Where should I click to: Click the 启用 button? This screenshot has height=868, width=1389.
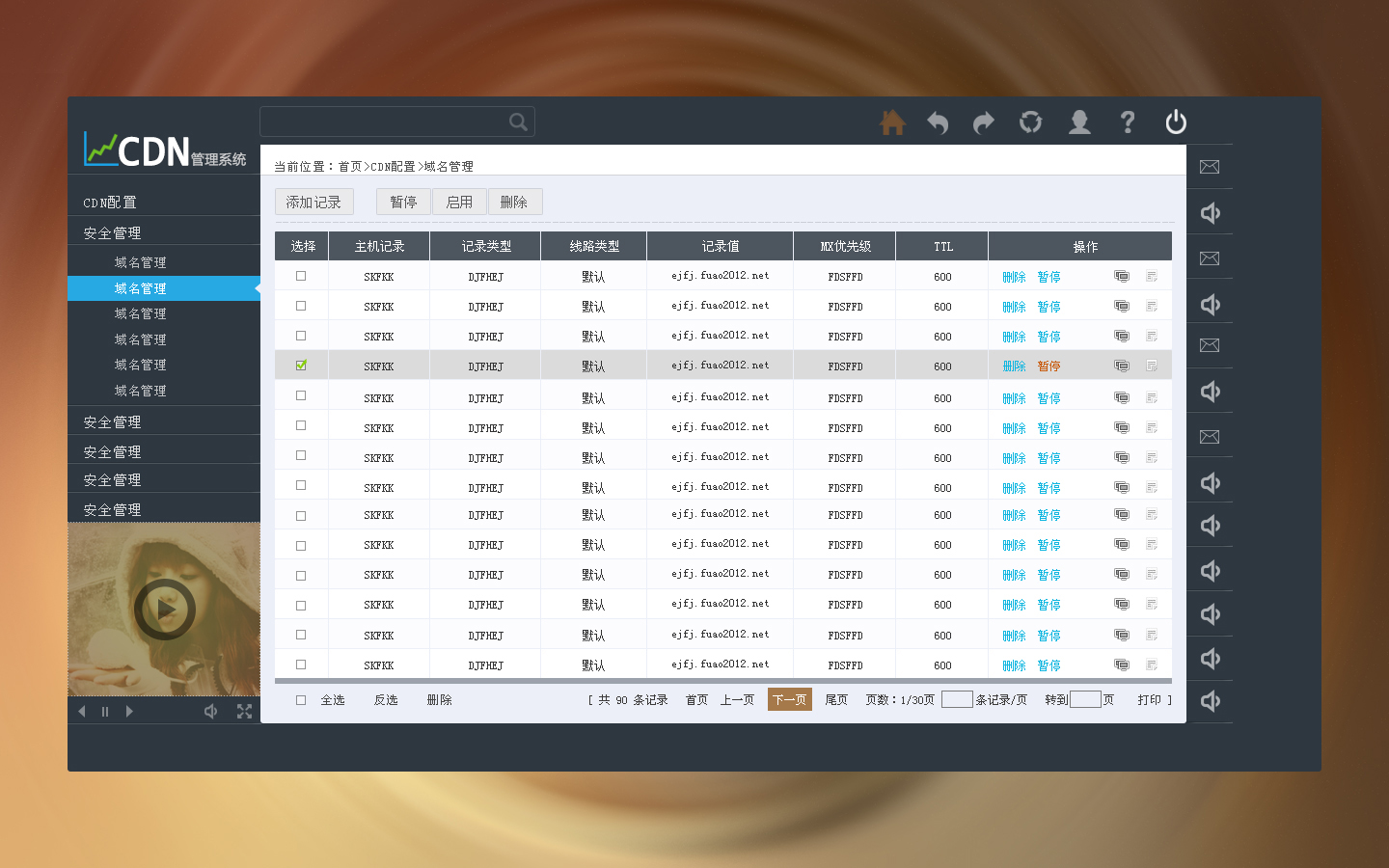pos(459,202)
